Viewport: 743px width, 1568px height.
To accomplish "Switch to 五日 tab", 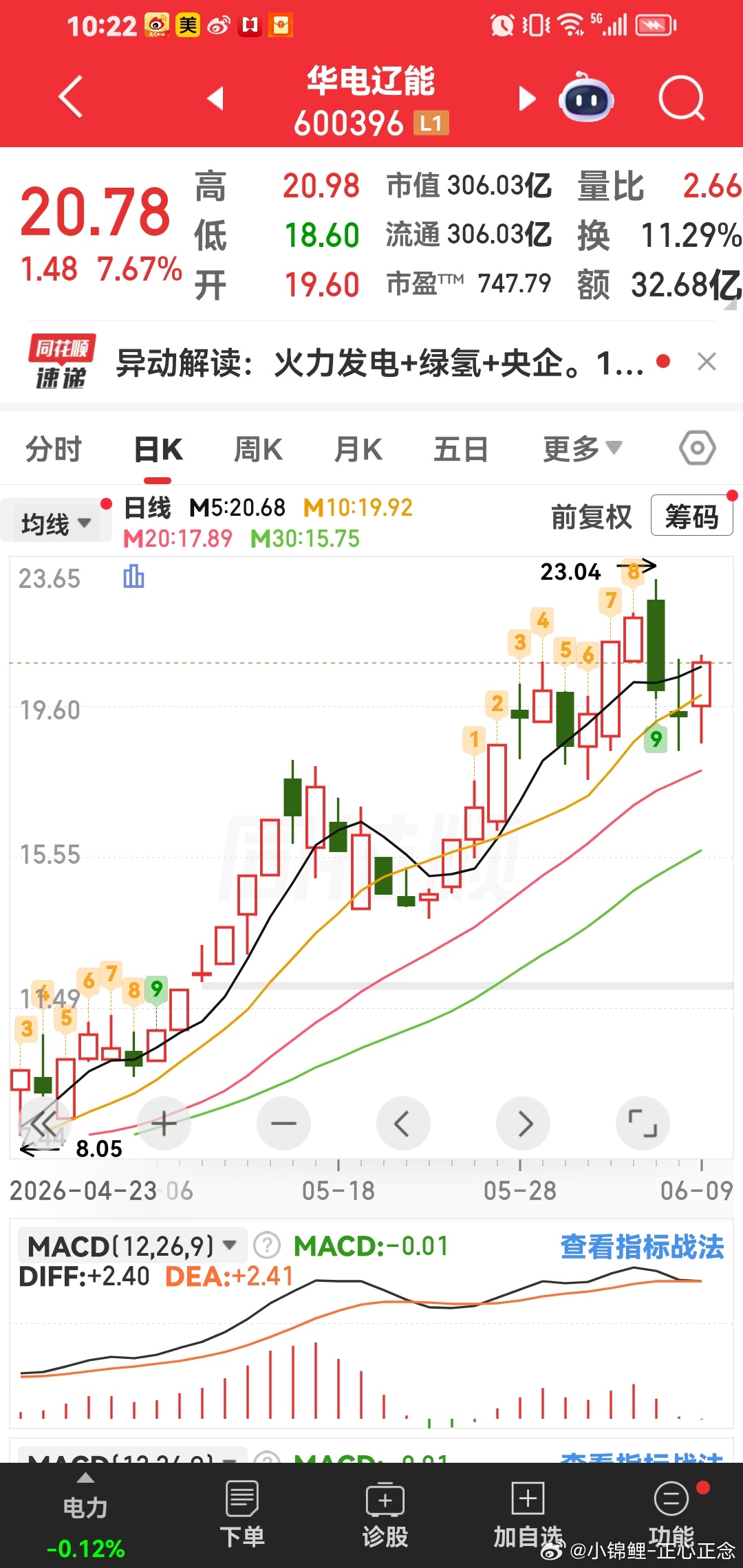I will pos(461,450).
